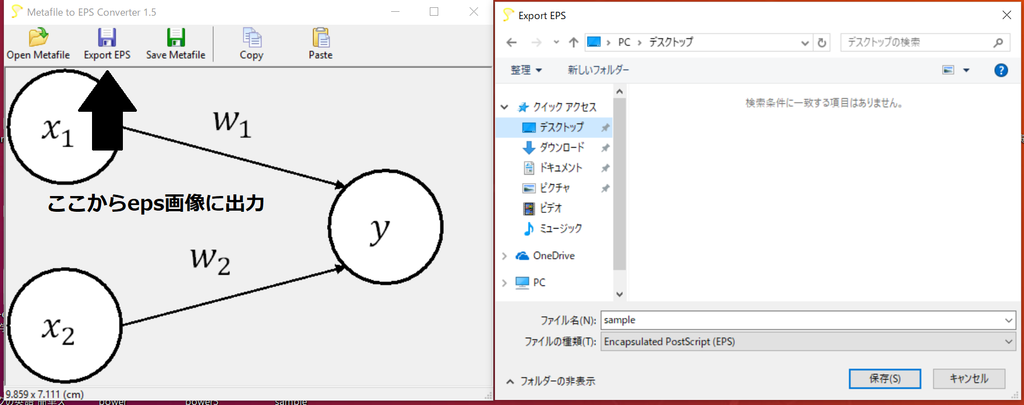Select ダウンロード in navigation pane
The width and height of the screenshot is (1024, 405).
[554, 148]
